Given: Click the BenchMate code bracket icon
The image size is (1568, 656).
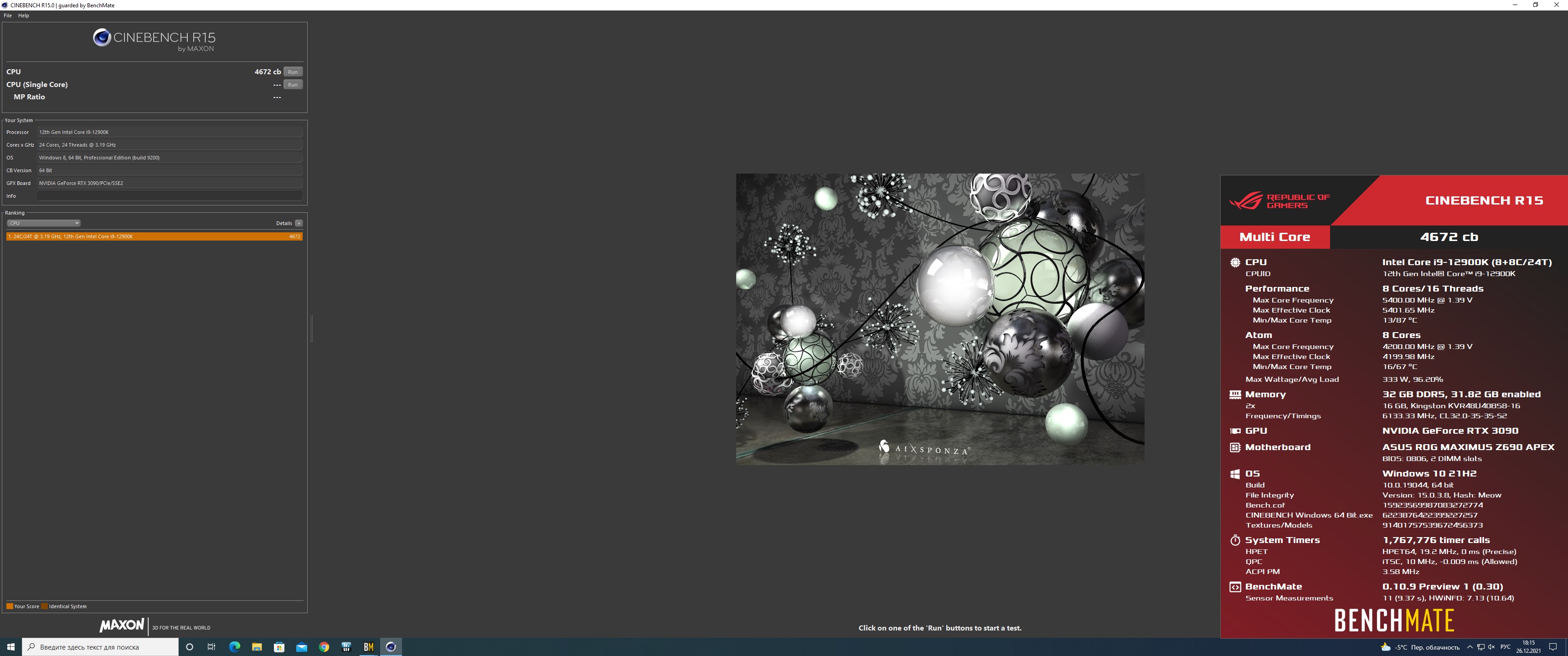Looking at the screenshot, I should point(1235,587).
